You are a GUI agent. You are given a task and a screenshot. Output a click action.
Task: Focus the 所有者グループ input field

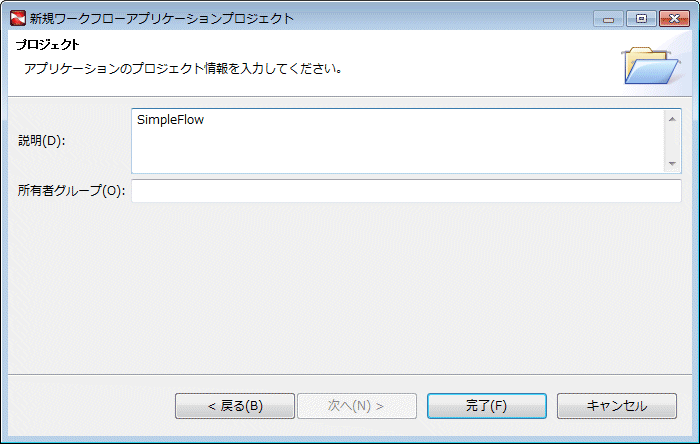point(406,191)
